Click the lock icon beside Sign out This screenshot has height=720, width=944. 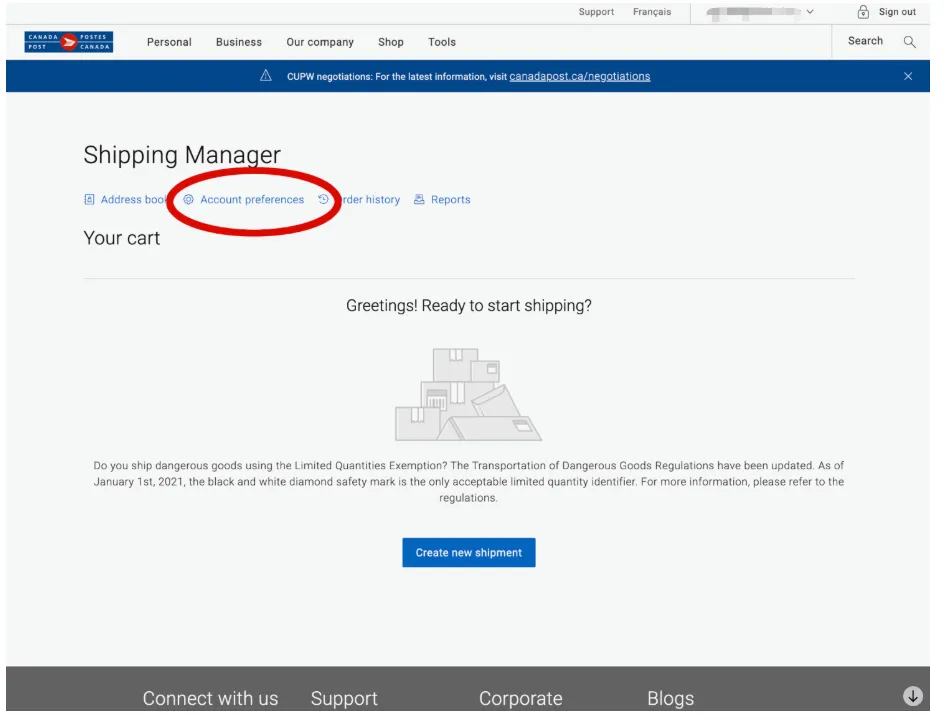coord(862,13)
